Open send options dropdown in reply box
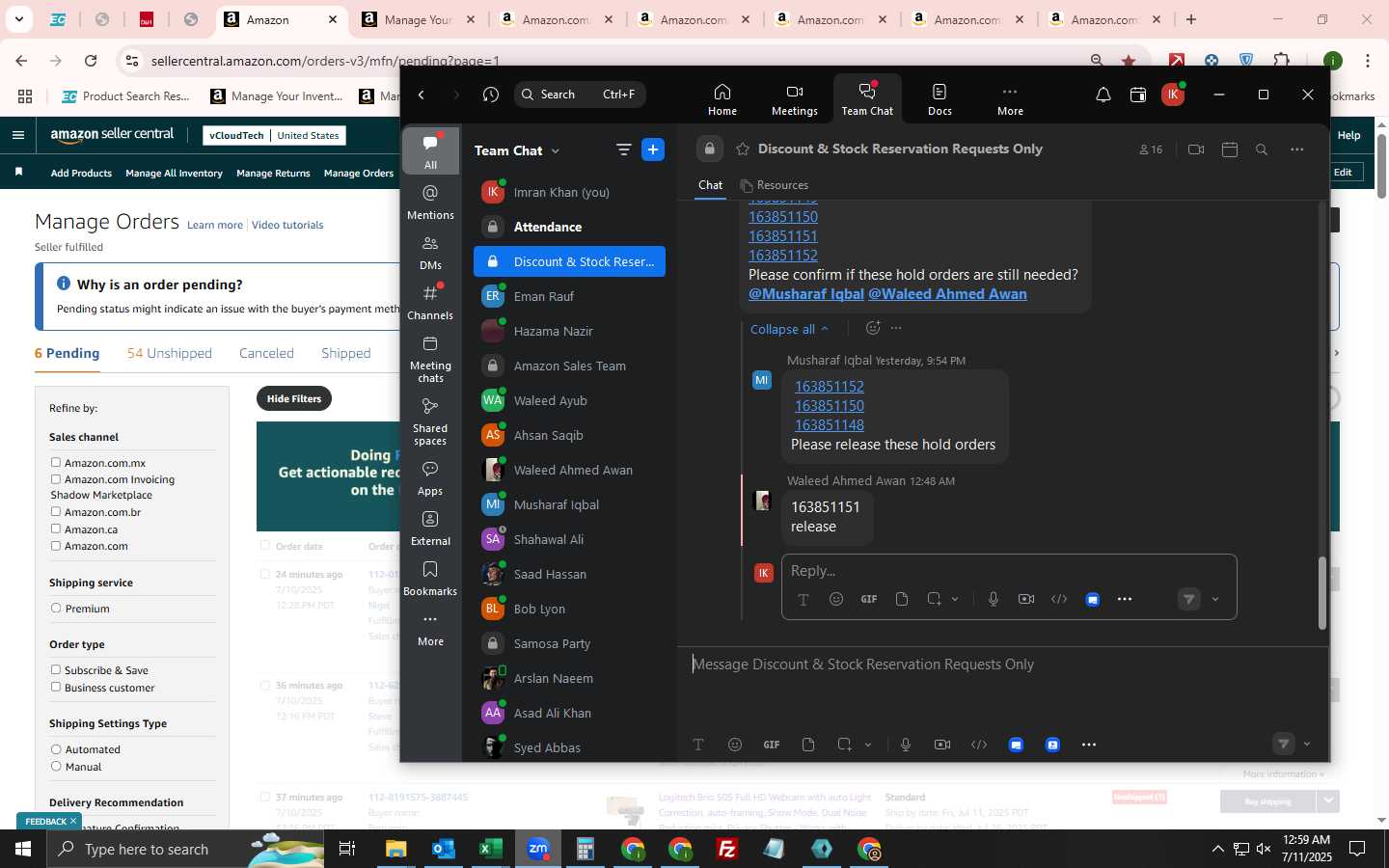This screenshot has height=868, width=1389. 1215,599
